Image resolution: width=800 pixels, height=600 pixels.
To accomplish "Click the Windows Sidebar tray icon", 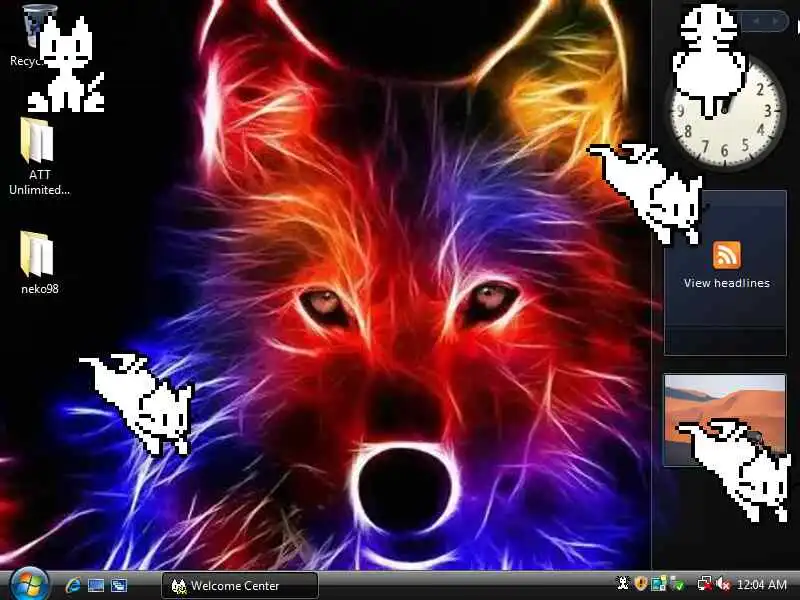I will (x=659, y=583).
